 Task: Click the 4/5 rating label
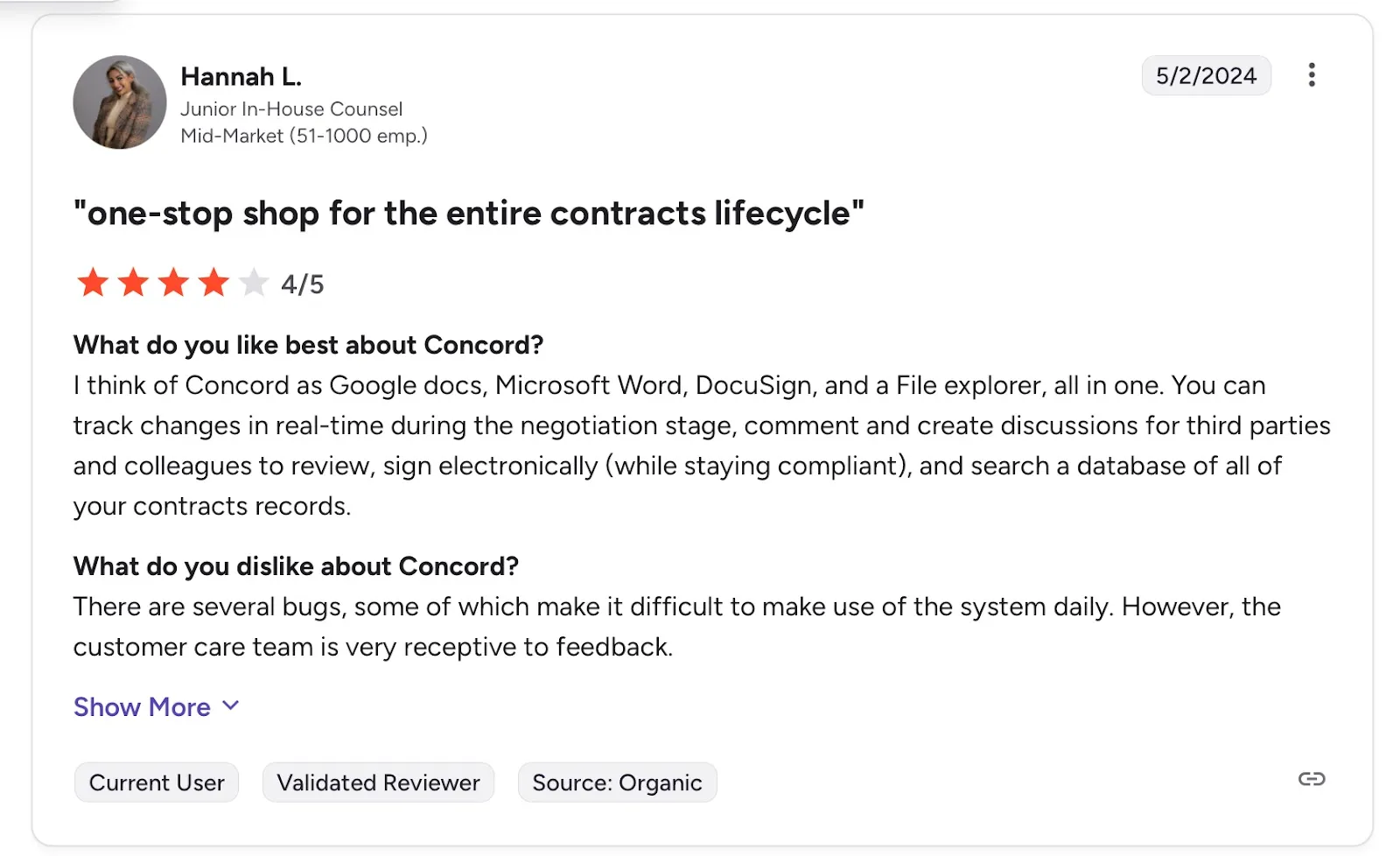tap(302, 282)
